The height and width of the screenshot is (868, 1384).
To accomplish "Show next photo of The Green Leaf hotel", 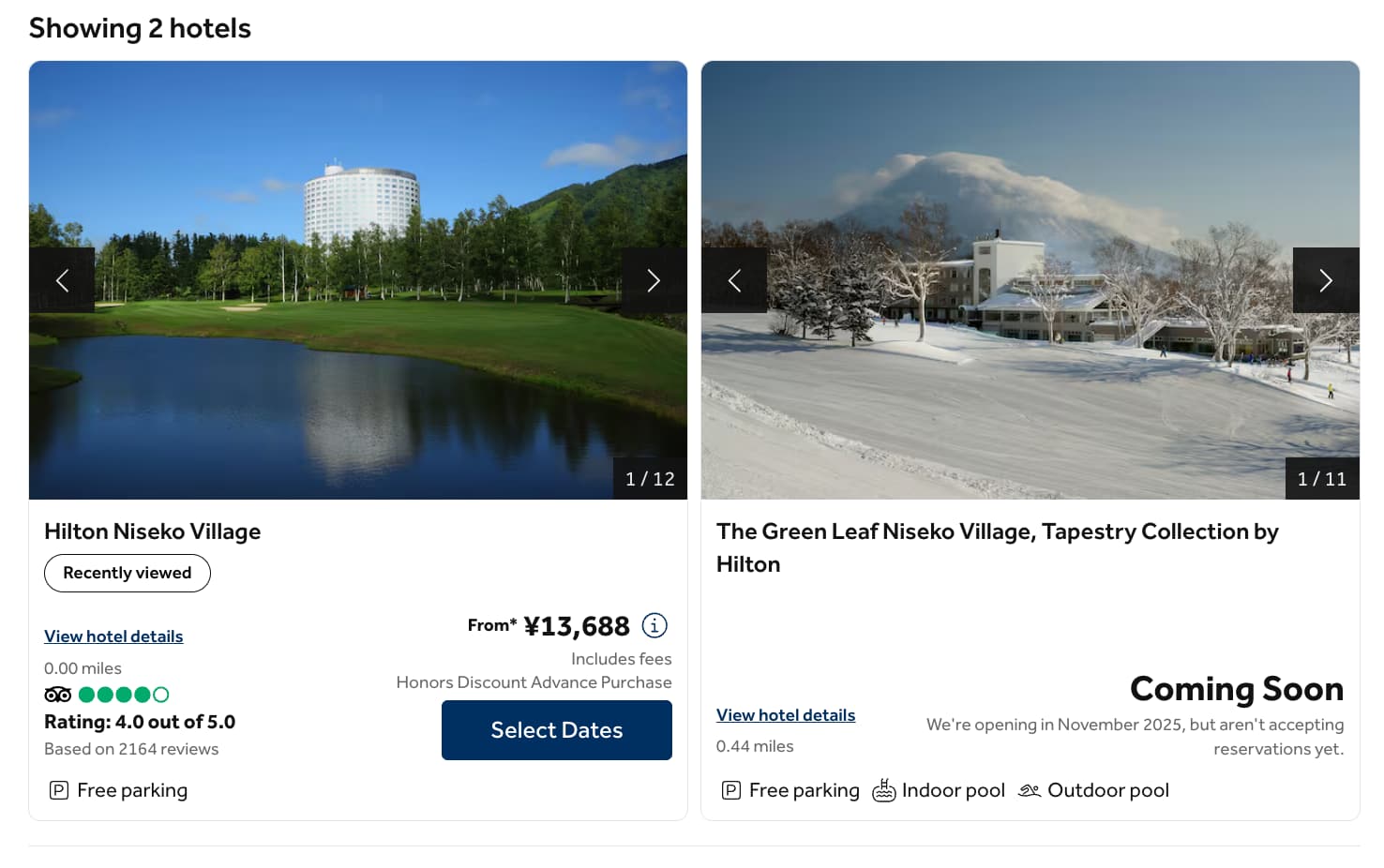I will coord(1325,280).
